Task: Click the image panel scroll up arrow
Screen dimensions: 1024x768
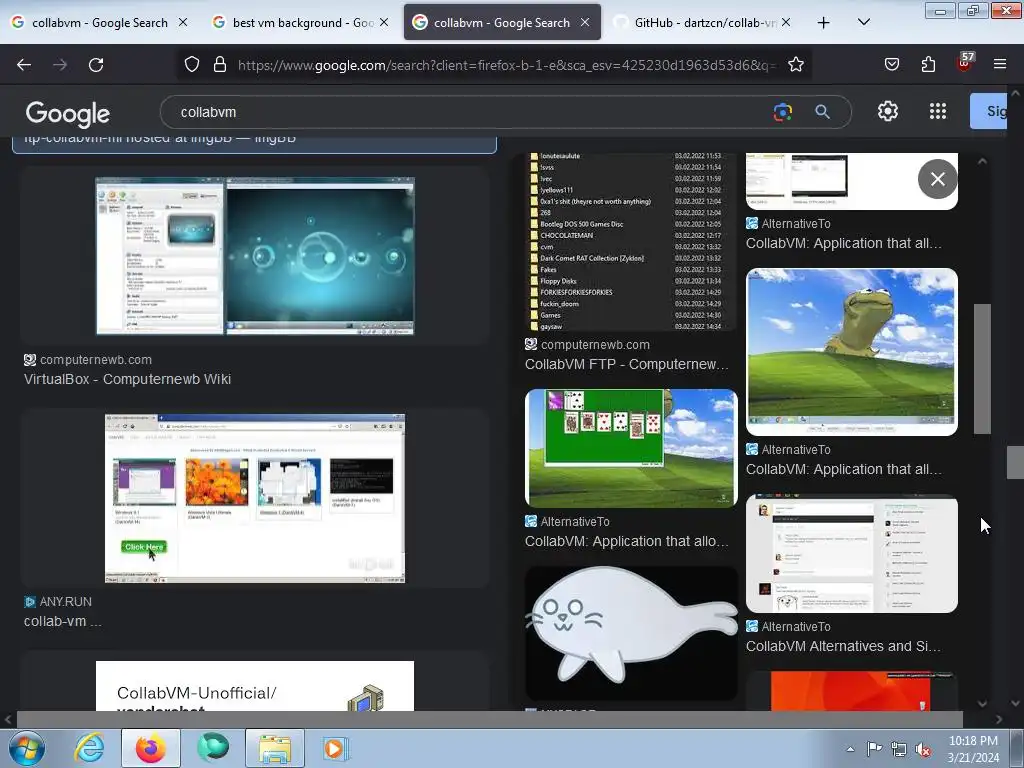Action: [x=982, y=161]
